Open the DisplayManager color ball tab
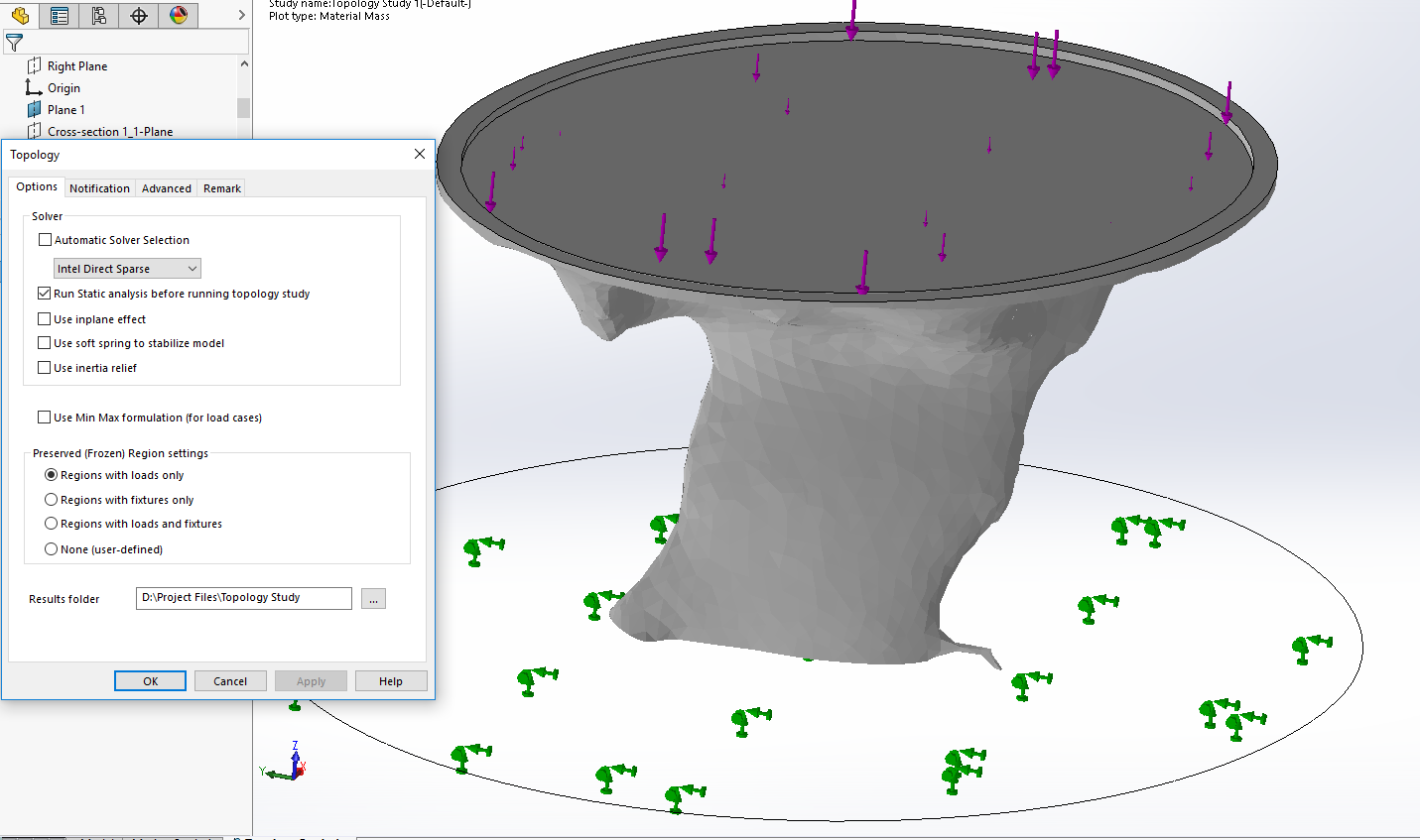The height and width of the screenshot is (840, 1420). 179,15
